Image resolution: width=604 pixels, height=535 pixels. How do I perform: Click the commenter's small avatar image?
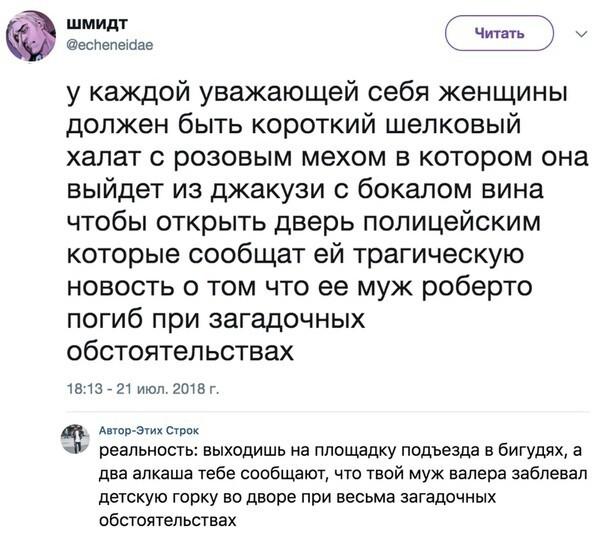tap(74, 438)
